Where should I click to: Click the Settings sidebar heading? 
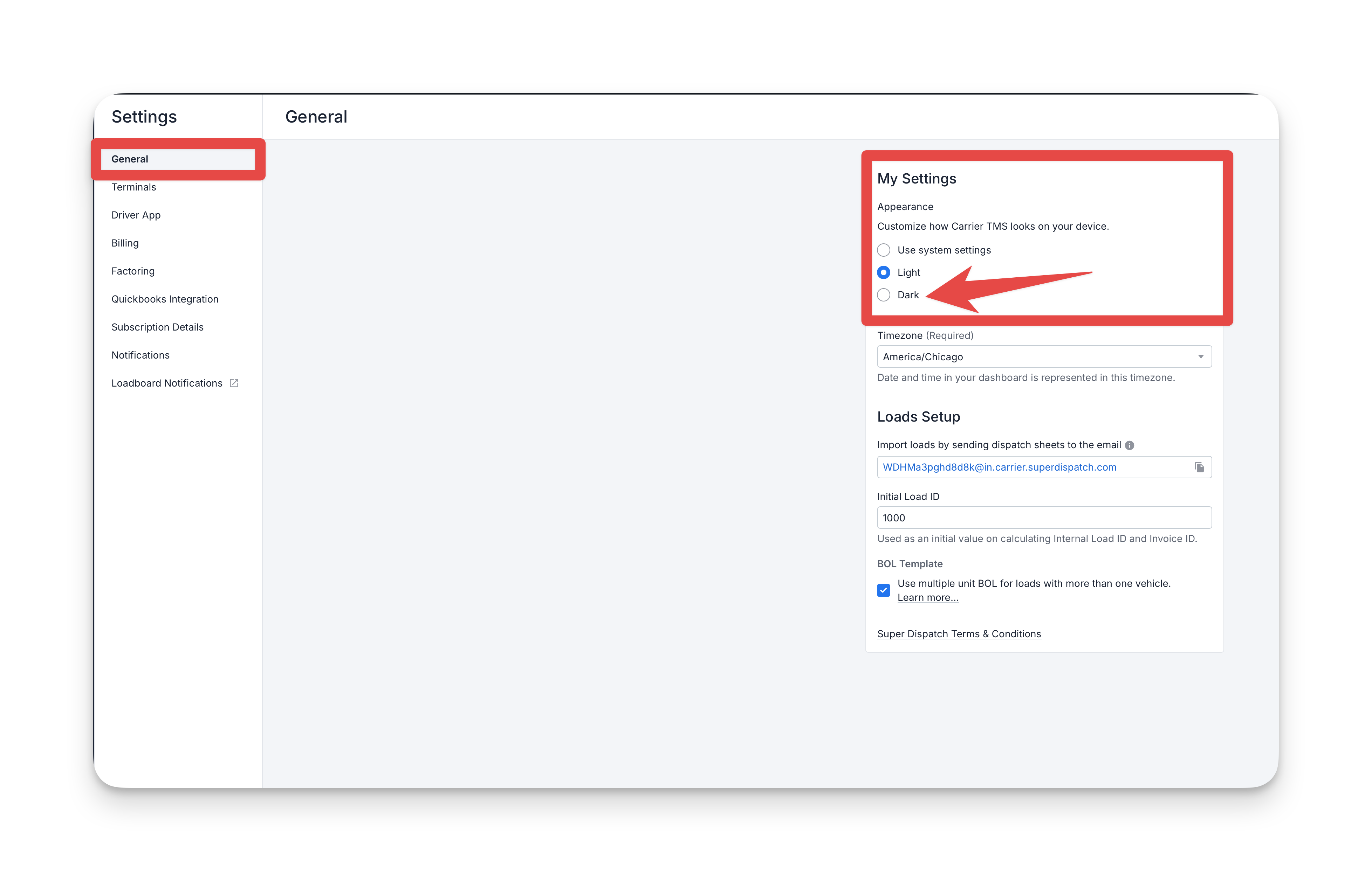pyautogui.click(x=144, y=117)
